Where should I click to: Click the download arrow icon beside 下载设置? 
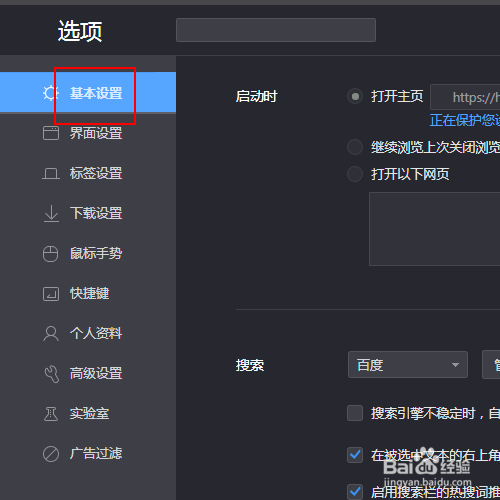51,214
